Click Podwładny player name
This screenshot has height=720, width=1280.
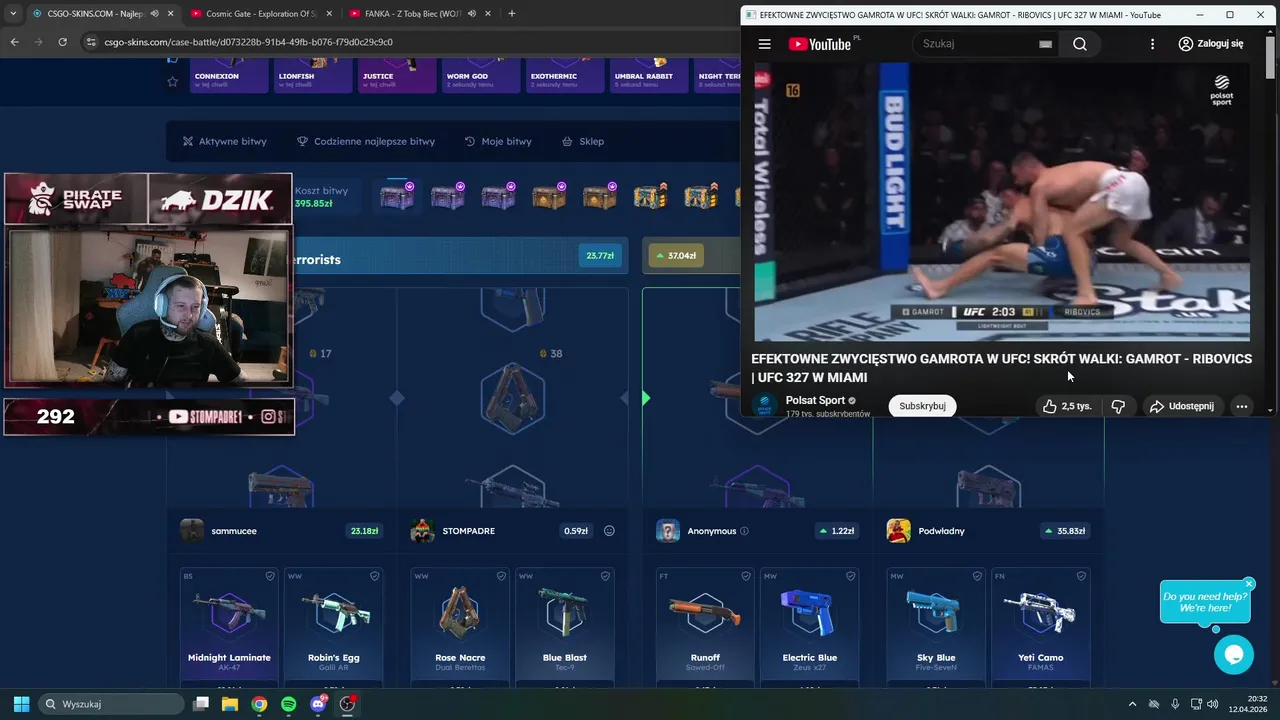click(x=941, y=531)
